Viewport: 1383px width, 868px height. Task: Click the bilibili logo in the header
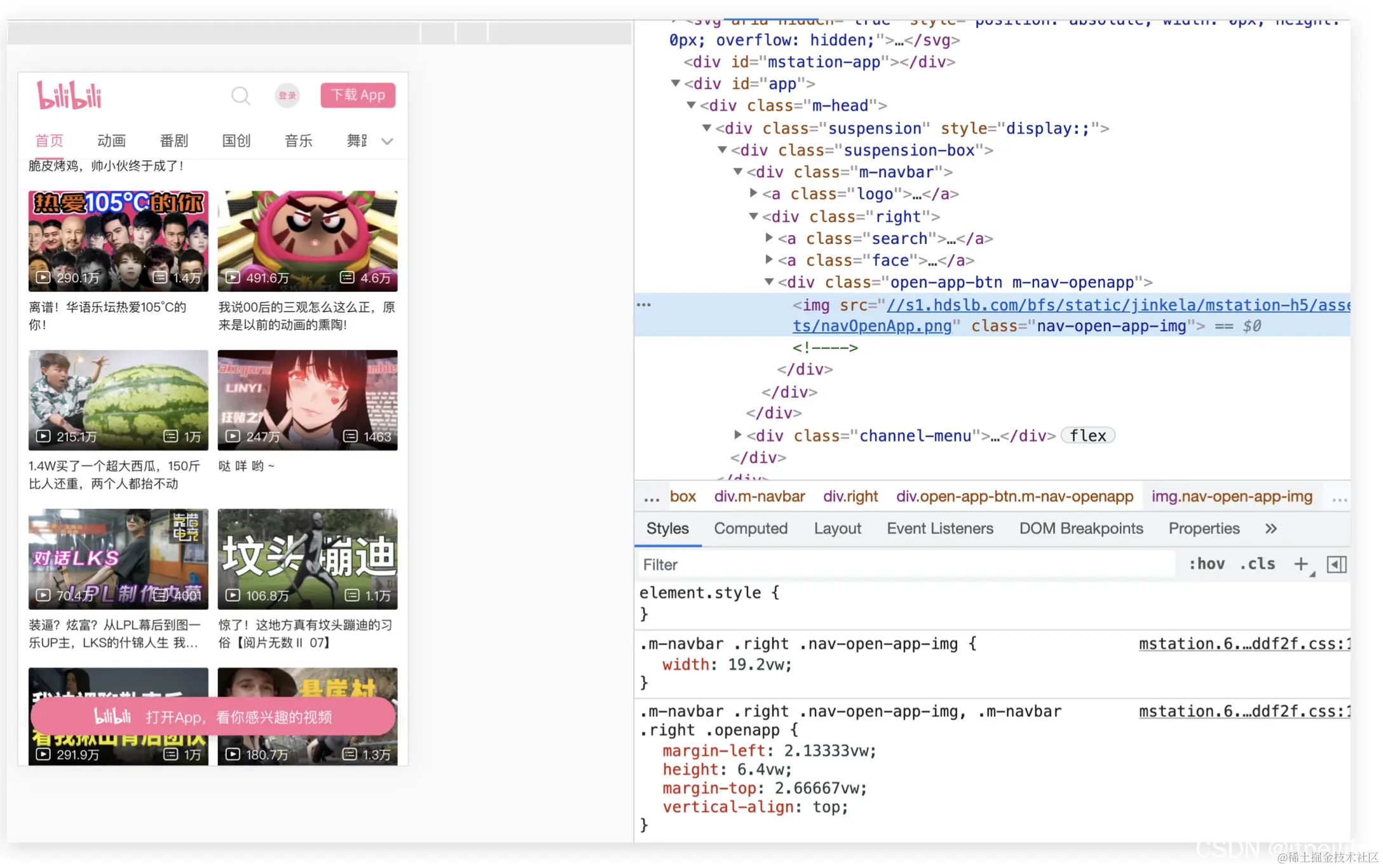tap(69, 95)
